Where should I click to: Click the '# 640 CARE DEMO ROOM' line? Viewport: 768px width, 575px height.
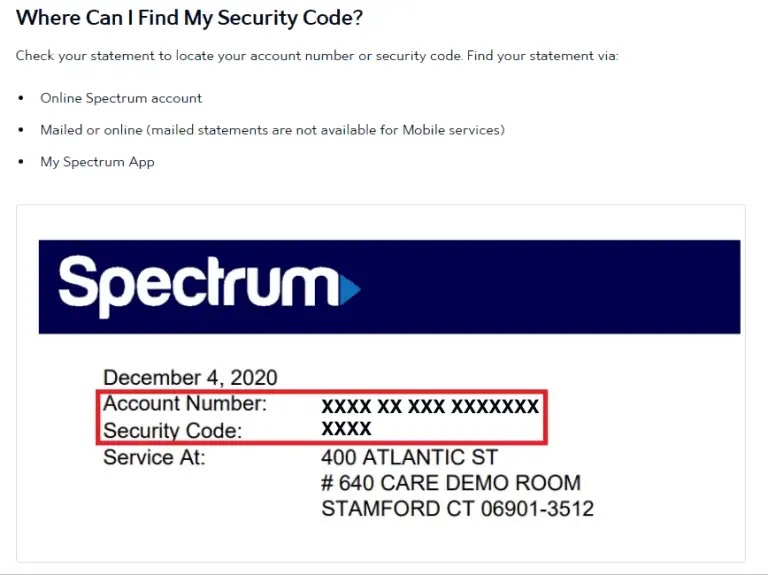point(451,483)
